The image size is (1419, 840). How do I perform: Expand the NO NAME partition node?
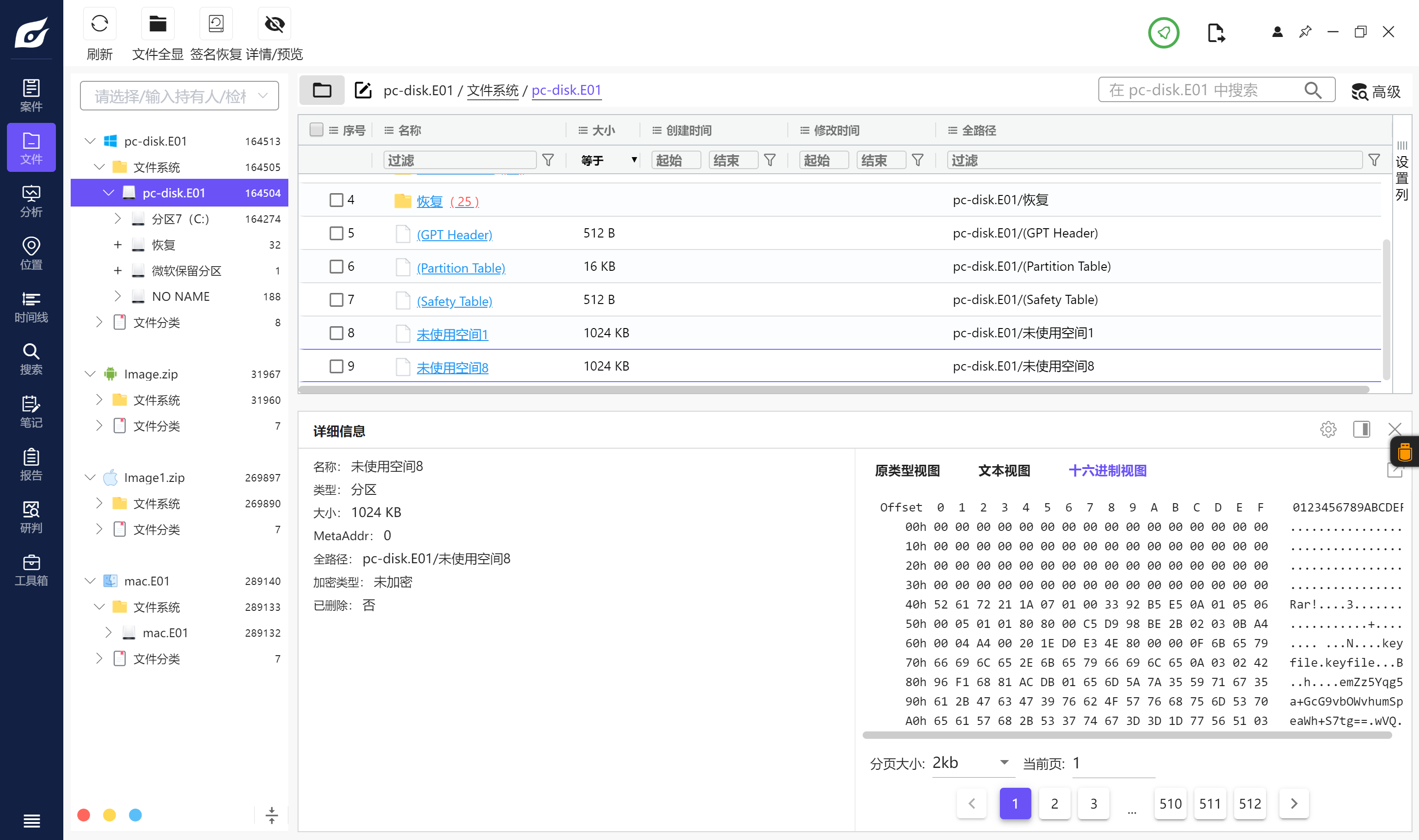[x=117, y=296]
